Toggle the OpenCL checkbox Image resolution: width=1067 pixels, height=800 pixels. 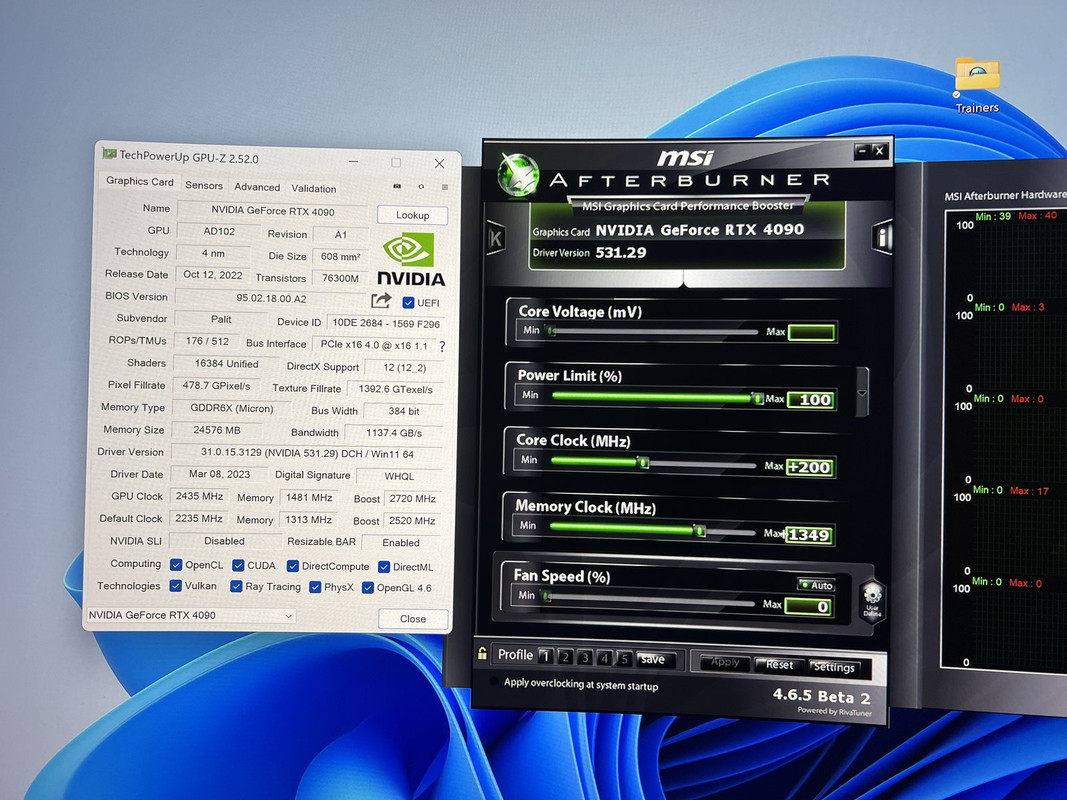pyautogui.click(x=176, y=565)
